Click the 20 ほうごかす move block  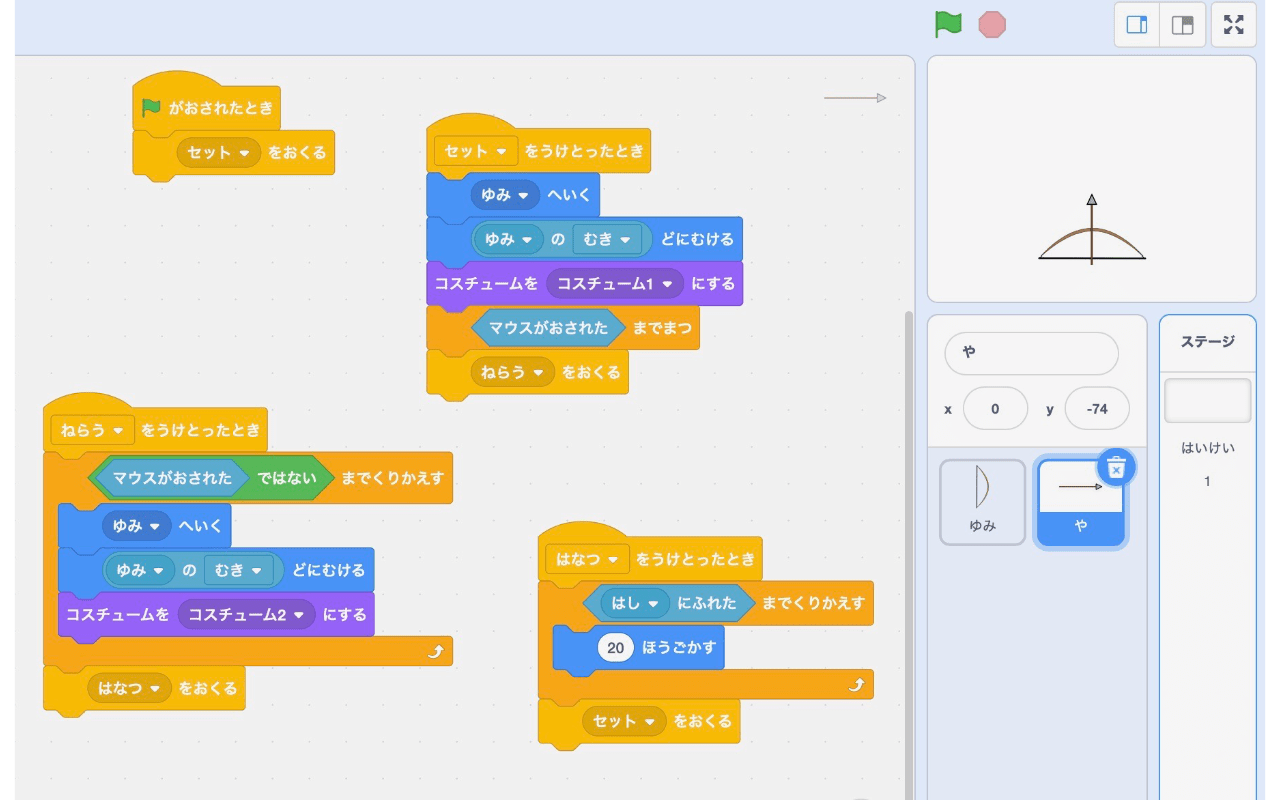click(x=638, y=647)
